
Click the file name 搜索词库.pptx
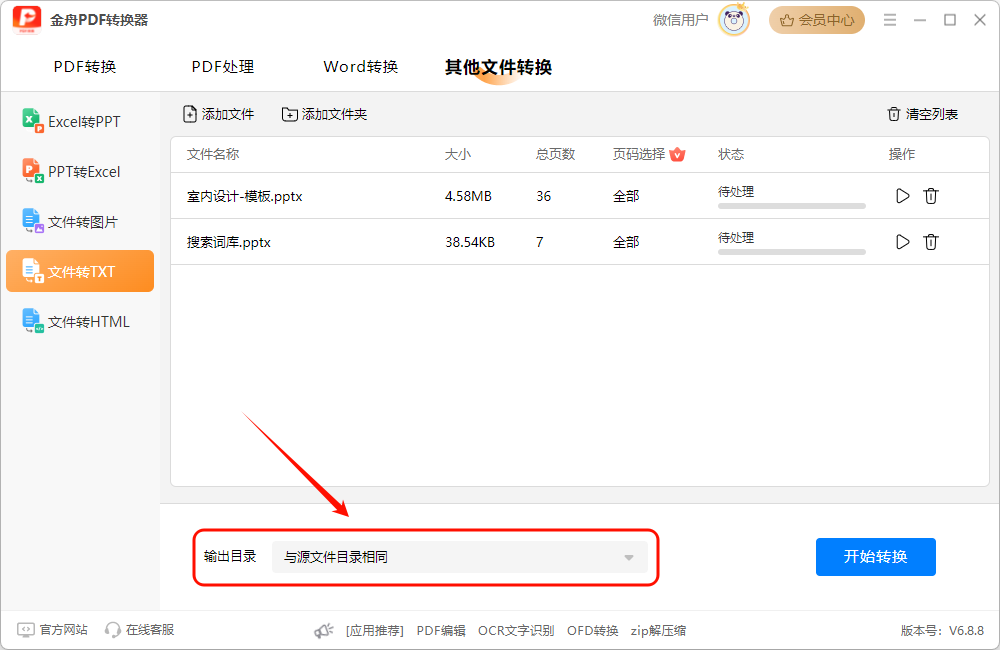pyautogui.click(x=228, y=242)
